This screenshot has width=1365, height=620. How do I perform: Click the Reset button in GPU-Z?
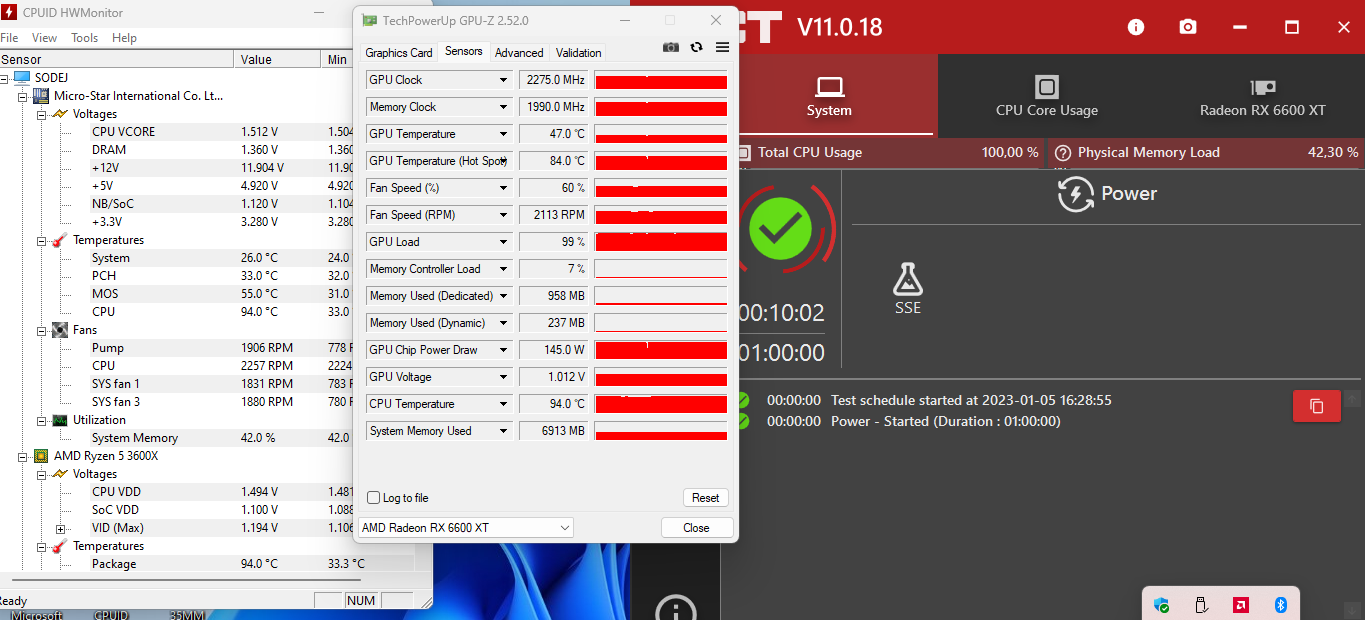coord(706,498)
